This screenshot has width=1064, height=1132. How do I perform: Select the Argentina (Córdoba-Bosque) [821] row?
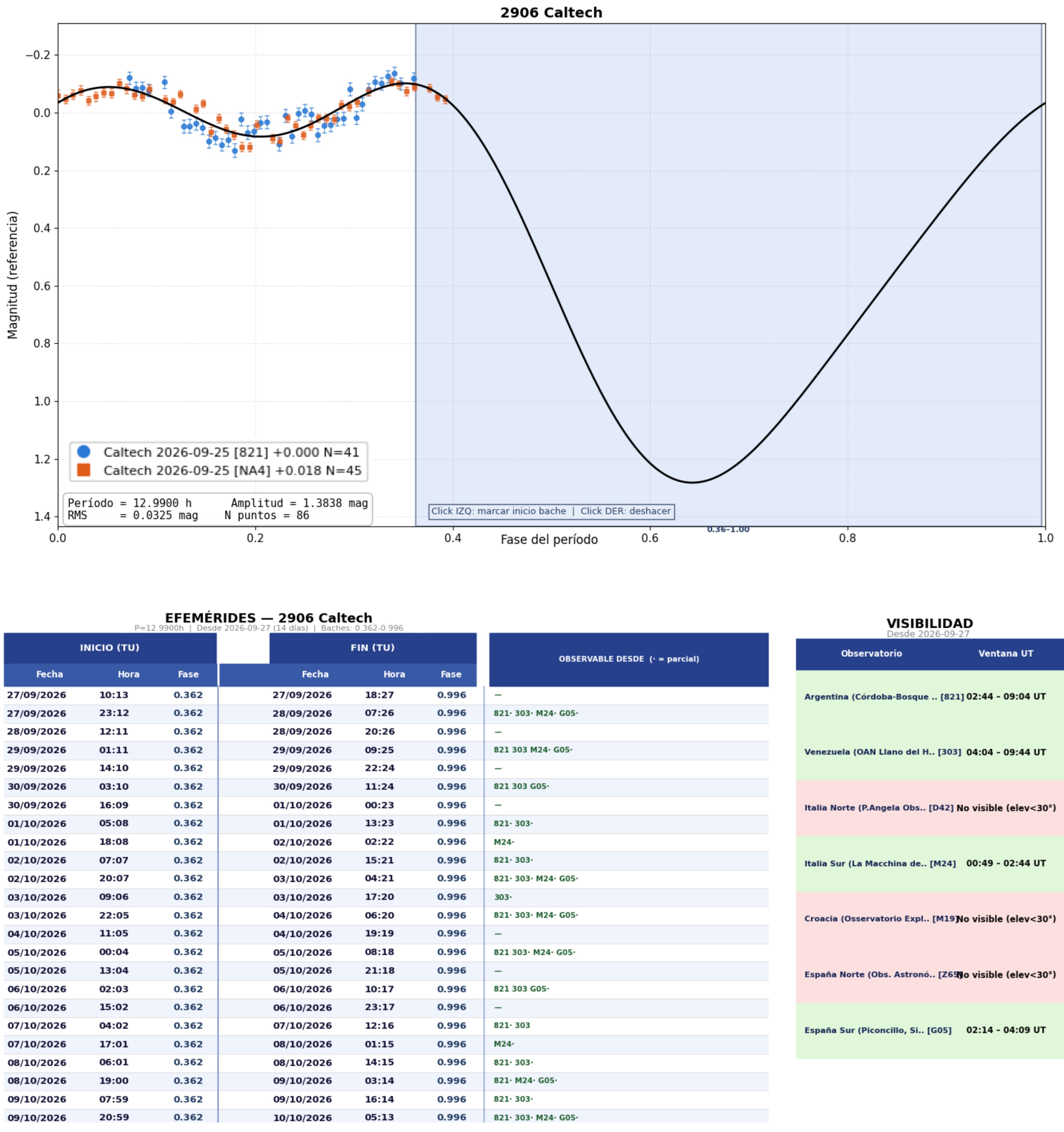point(930,697)
